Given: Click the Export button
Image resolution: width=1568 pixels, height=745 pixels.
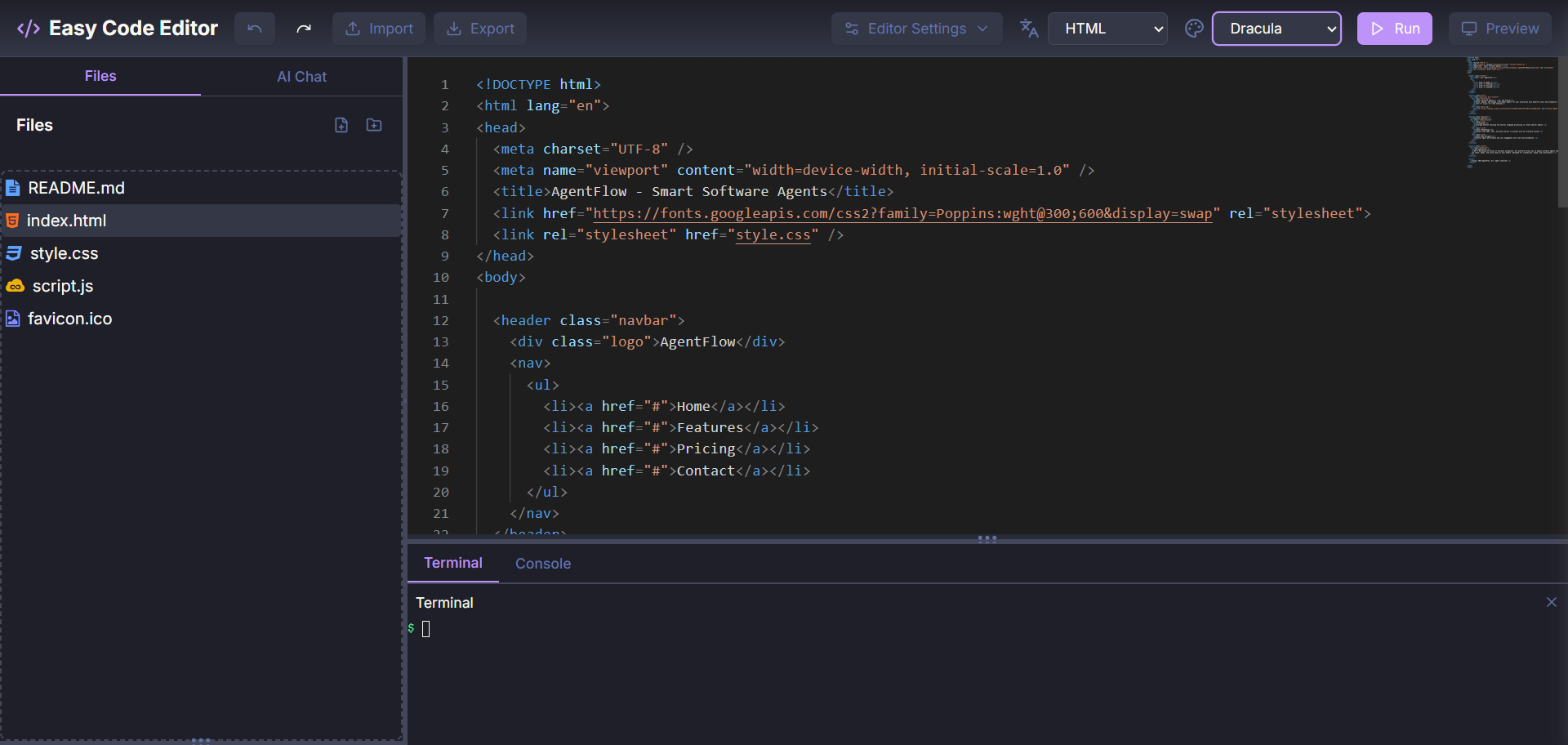Looking at the screenshot, I should 480,29.
